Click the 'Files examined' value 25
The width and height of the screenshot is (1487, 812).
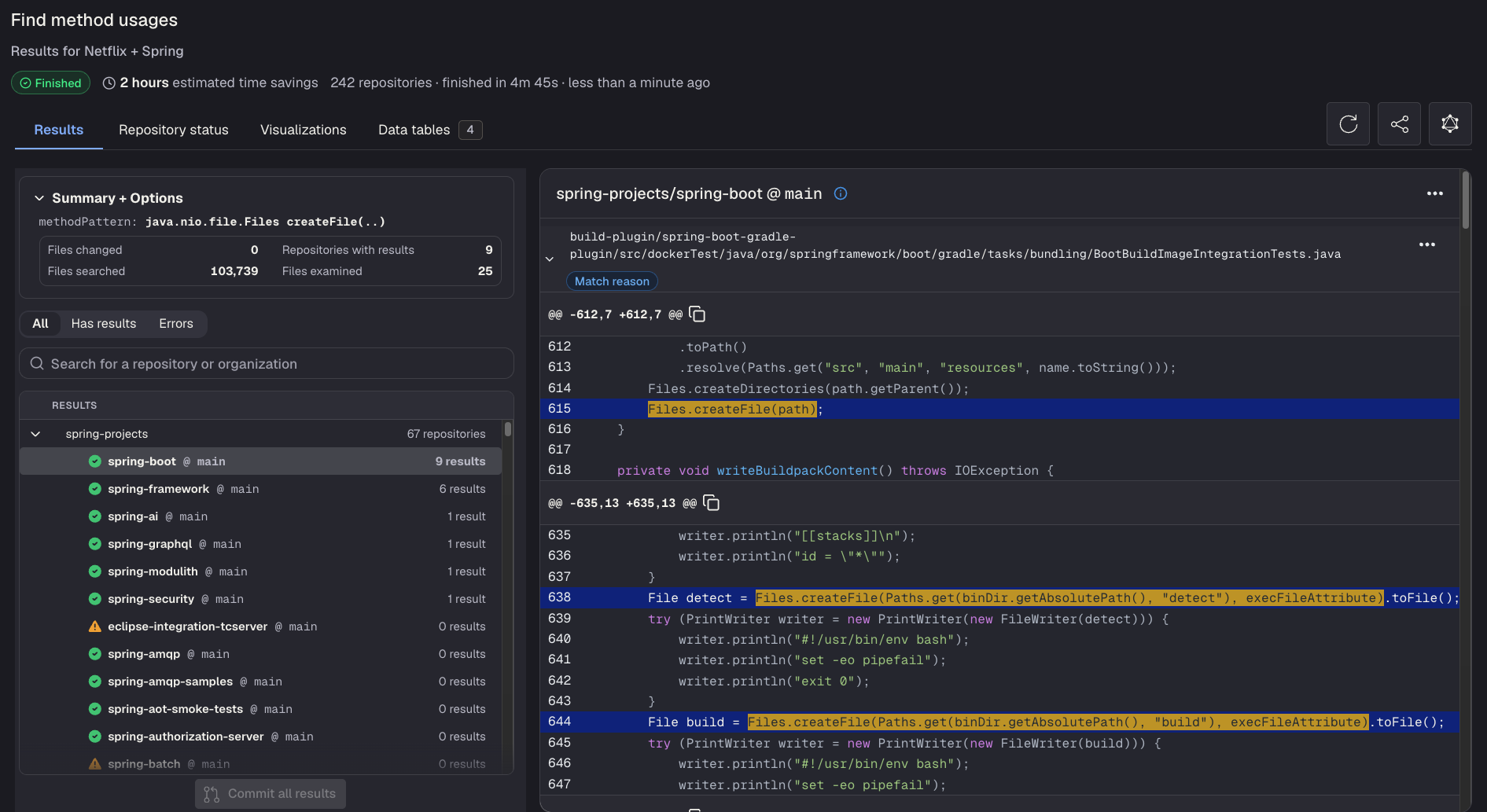point(485,271)
